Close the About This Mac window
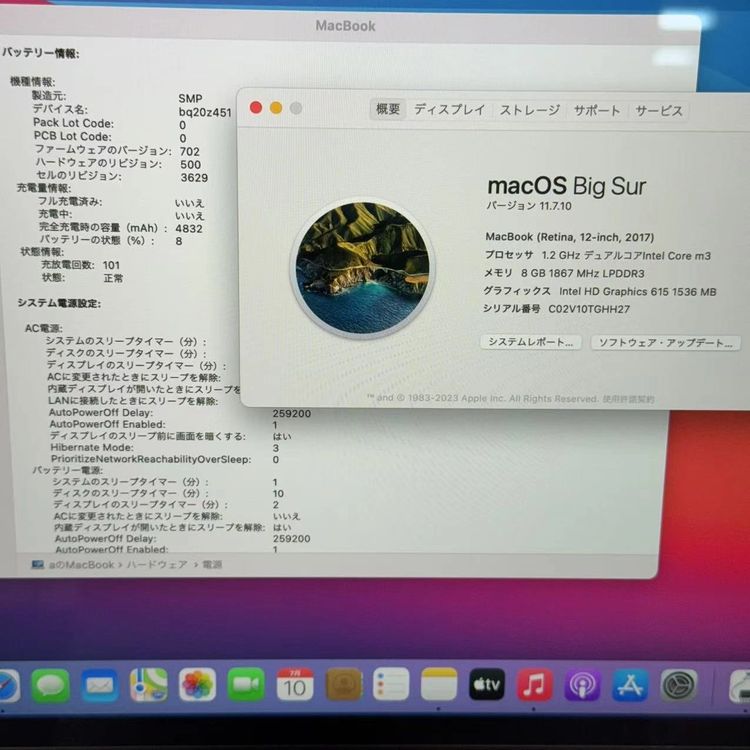Viewport: 750px width, 750px height. tap(256, 108)
